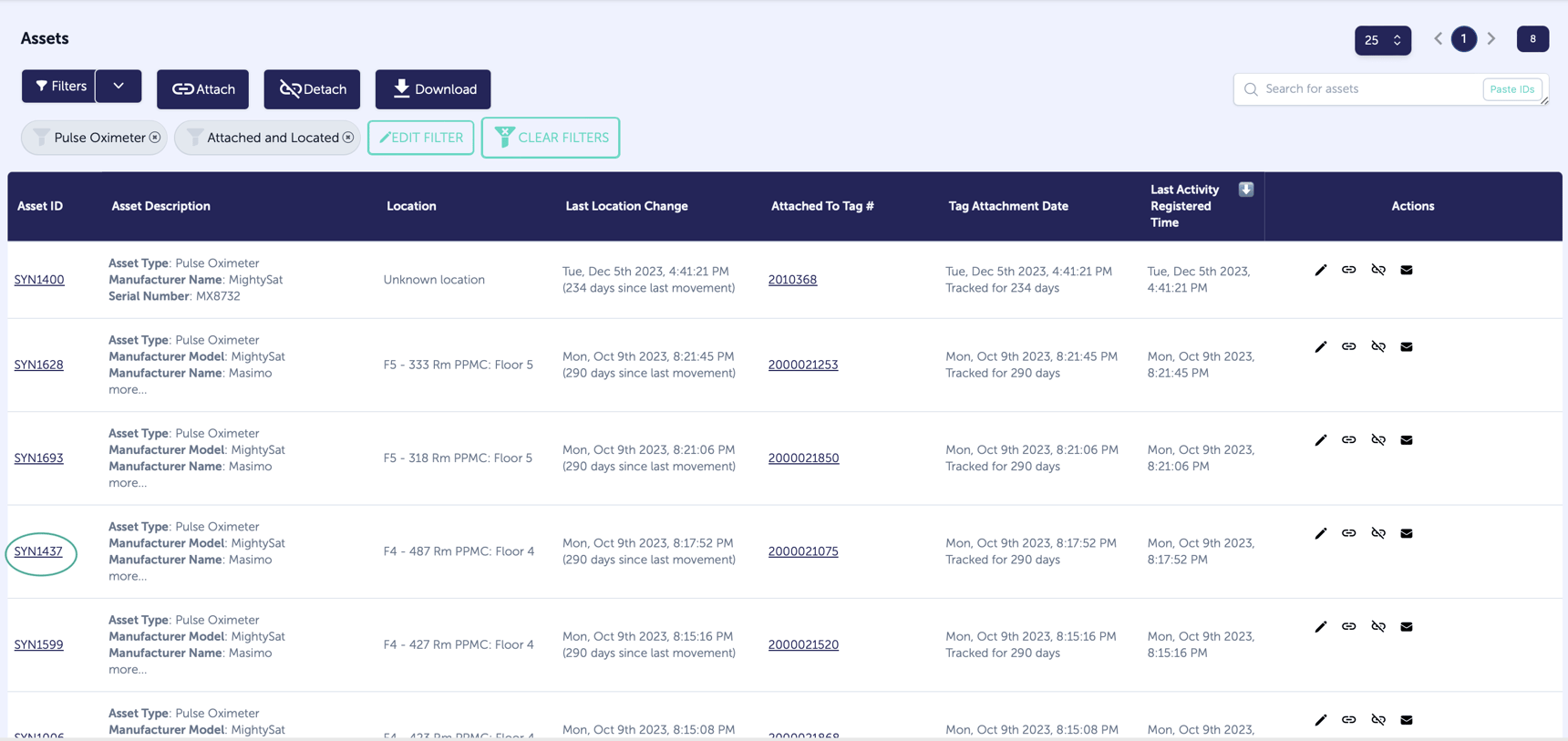The image size is (1568, 741).
Task: Open asset link SYN1437
Action: click(x=38, y=551)
